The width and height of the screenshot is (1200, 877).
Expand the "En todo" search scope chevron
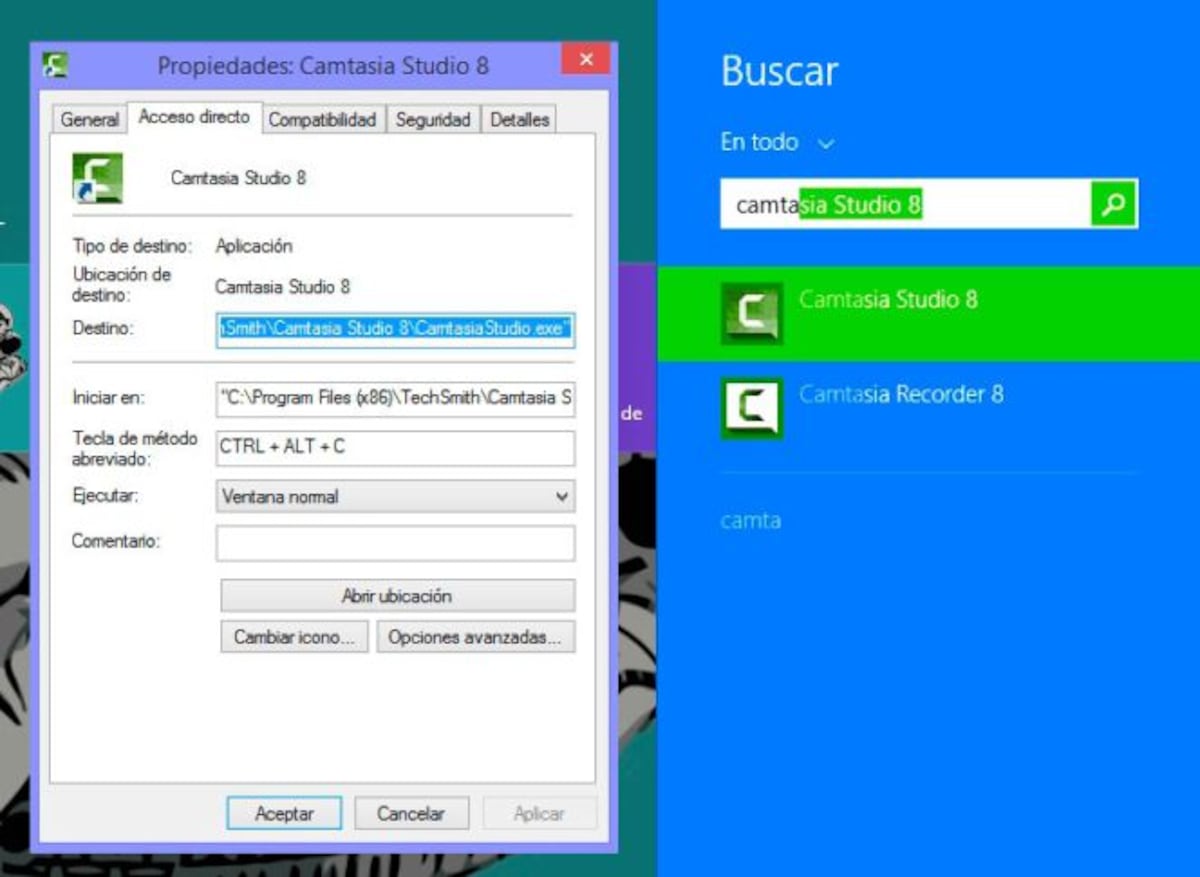point(825,144)
